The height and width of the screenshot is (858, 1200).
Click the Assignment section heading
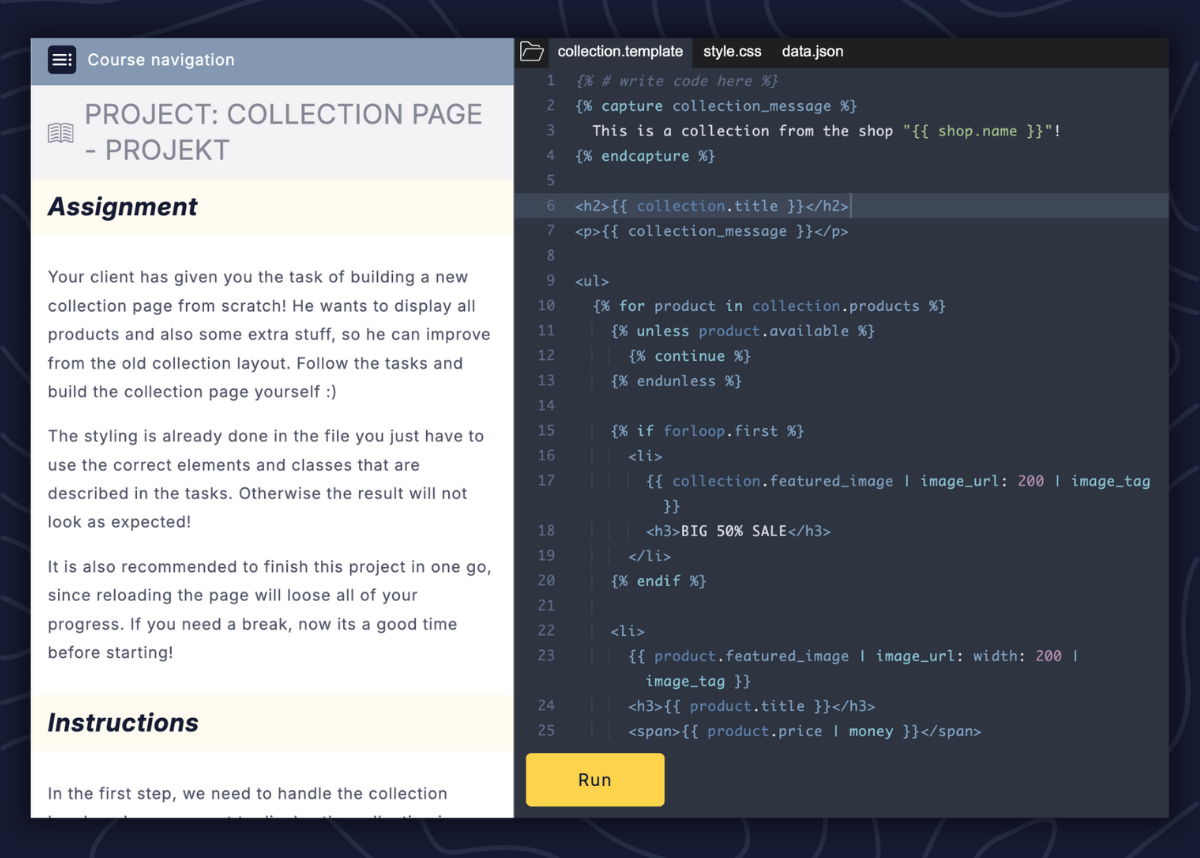123,207
